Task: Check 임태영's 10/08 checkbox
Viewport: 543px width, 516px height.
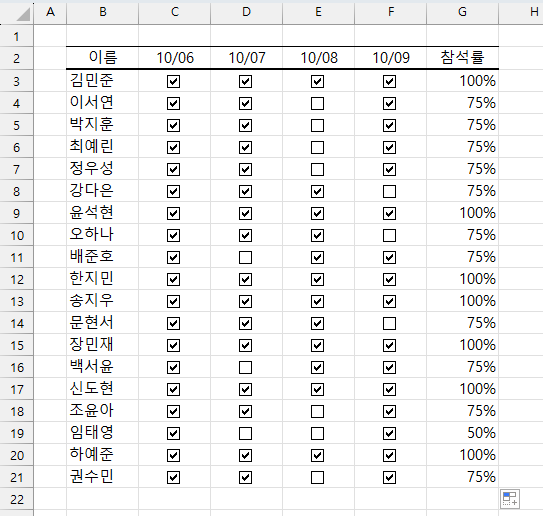Action: pyautogui.click(x=318, y=433)
